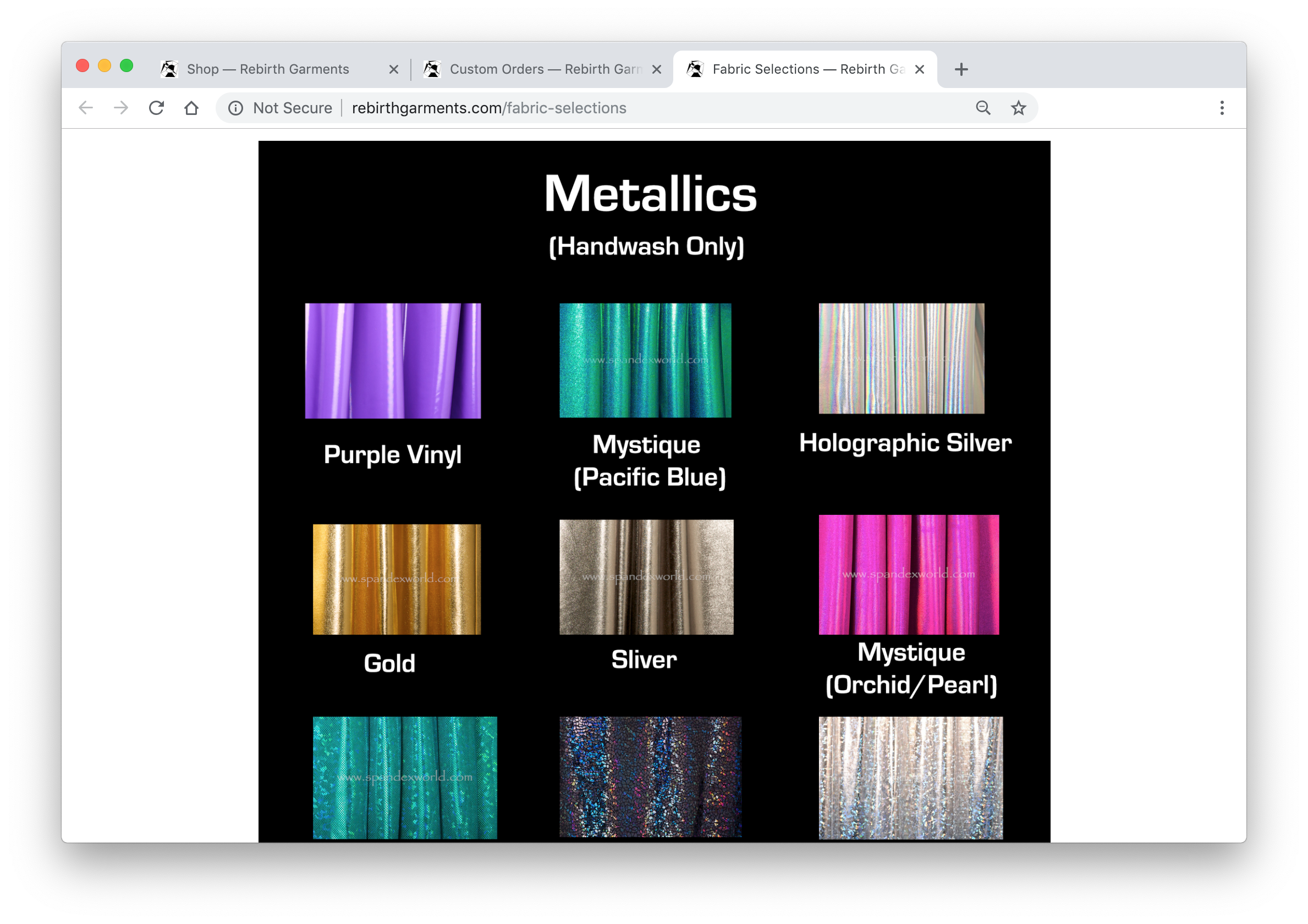1308x924 pixels.
Task: Open the Chrome three-dot menu
Action: point(1222,108)
